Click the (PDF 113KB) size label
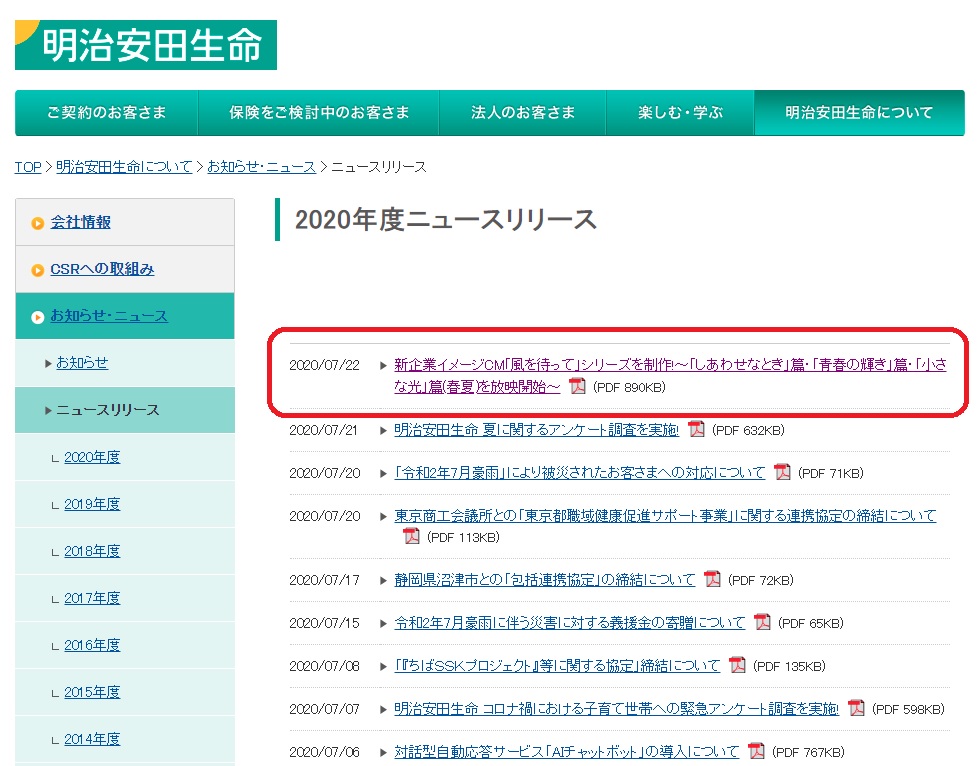Viewport: 979px width, 766px height. point(463,538)
